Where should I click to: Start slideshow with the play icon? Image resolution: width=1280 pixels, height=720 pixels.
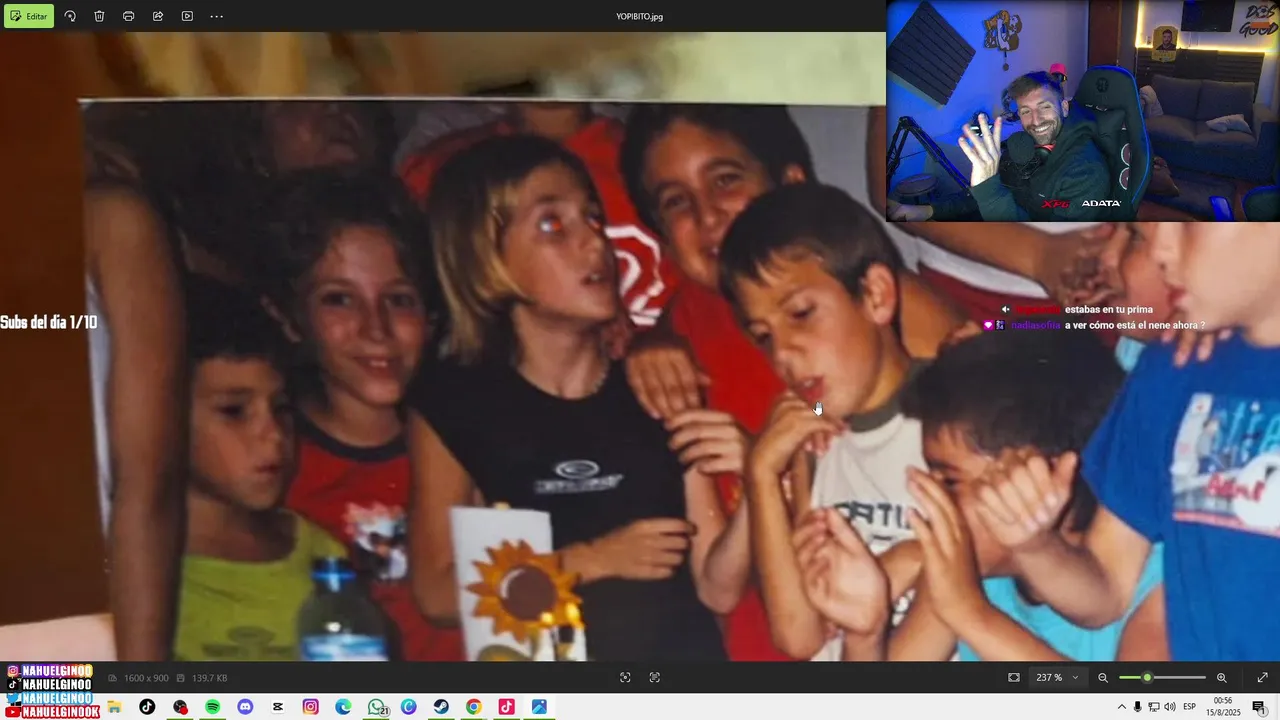[187, 16]
